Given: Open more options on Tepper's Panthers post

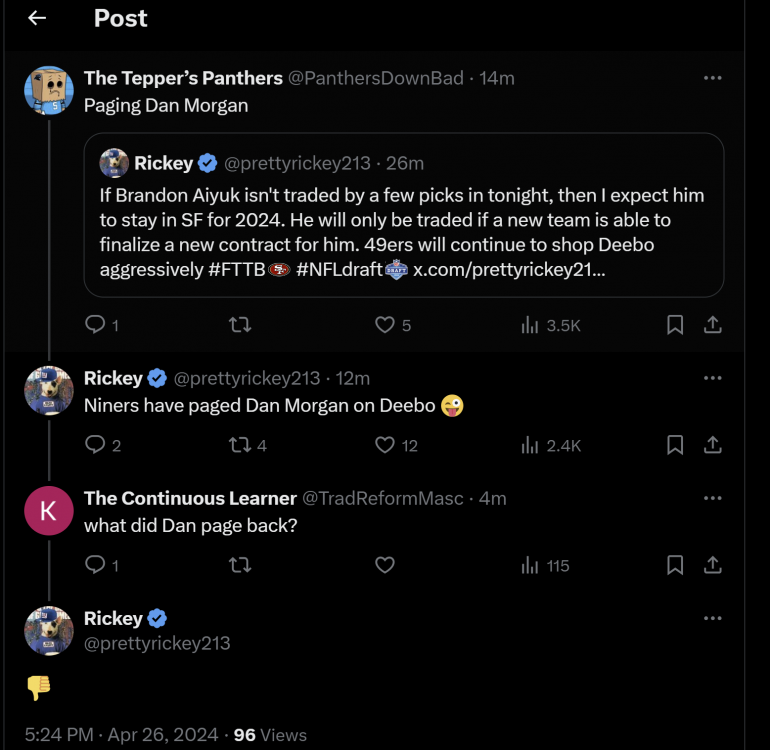Looking at the screenshot, I should (712, 78).
